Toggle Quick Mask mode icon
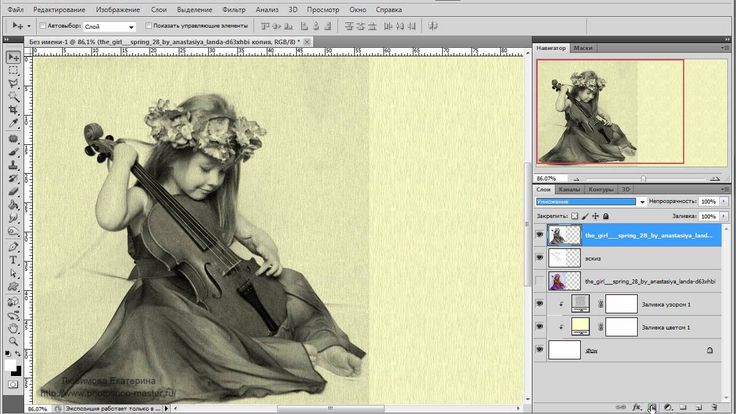The width and height of the screenshot is (736, 414). (x=13, y=384)
